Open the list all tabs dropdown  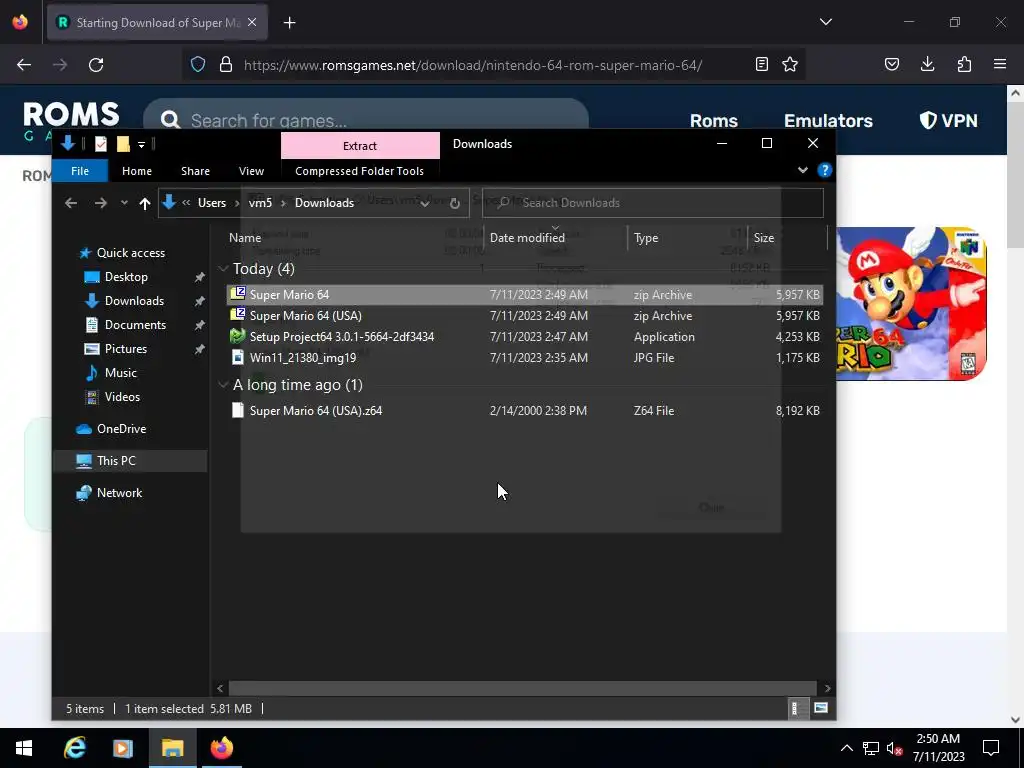click(x=826, y=22)
